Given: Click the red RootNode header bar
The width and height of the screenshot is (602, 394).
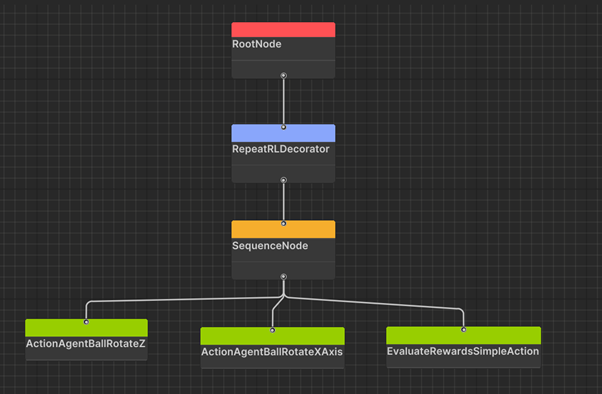Looking at the screenshot, I should [283, 30].
